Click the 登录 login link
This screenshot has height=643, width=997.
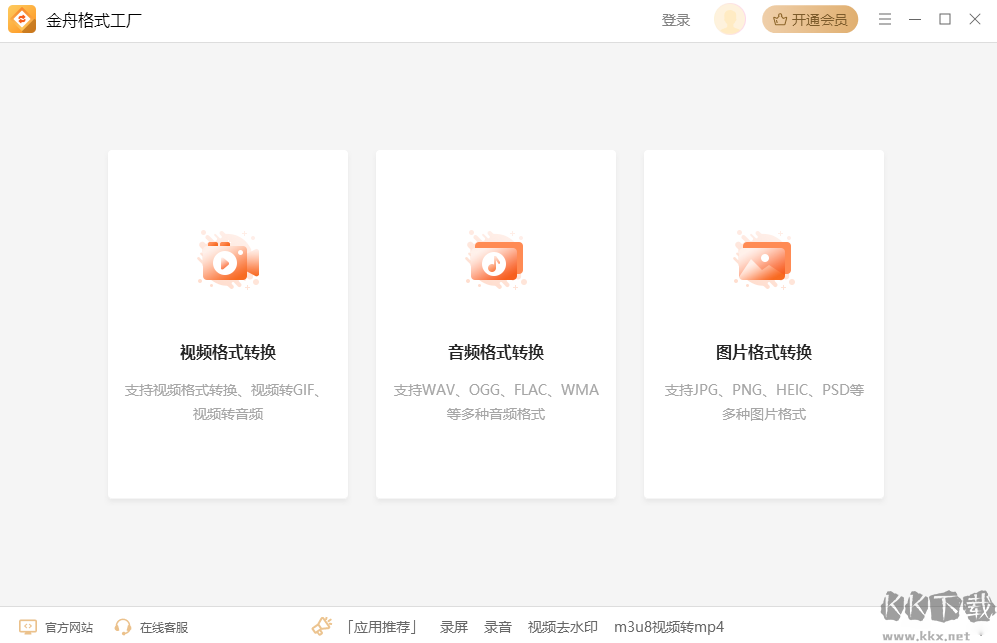675,19
